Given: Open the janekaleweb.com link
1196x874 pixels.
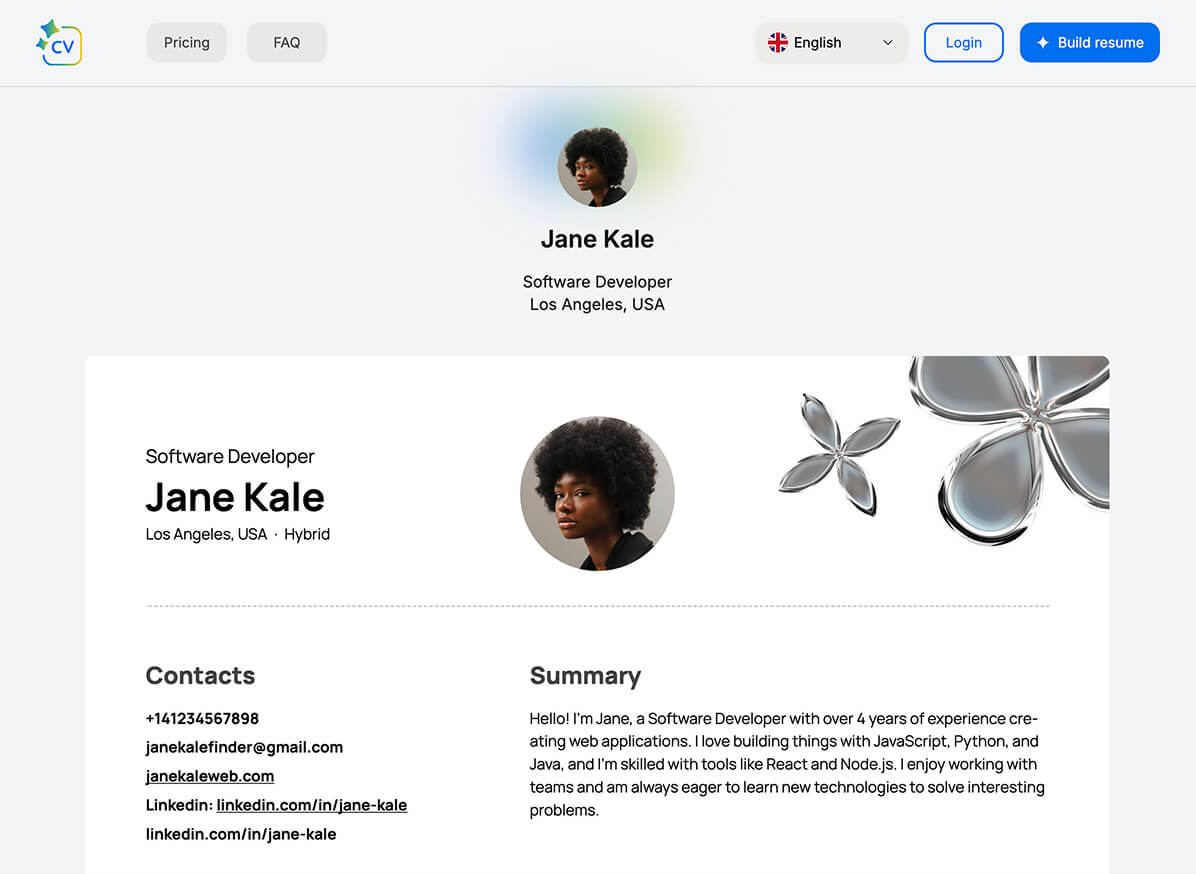Looking at the screenshot, I should pos(210,776).
